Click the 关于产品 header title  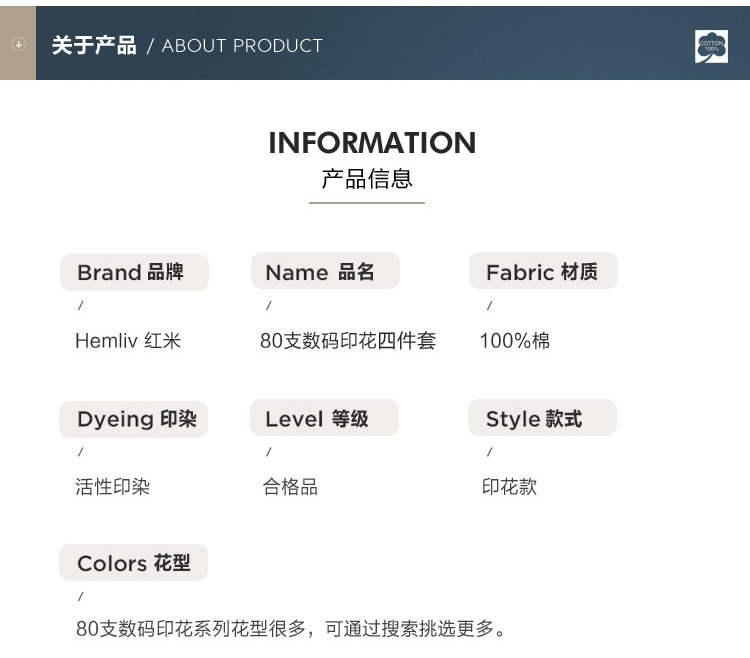[94, 46]
